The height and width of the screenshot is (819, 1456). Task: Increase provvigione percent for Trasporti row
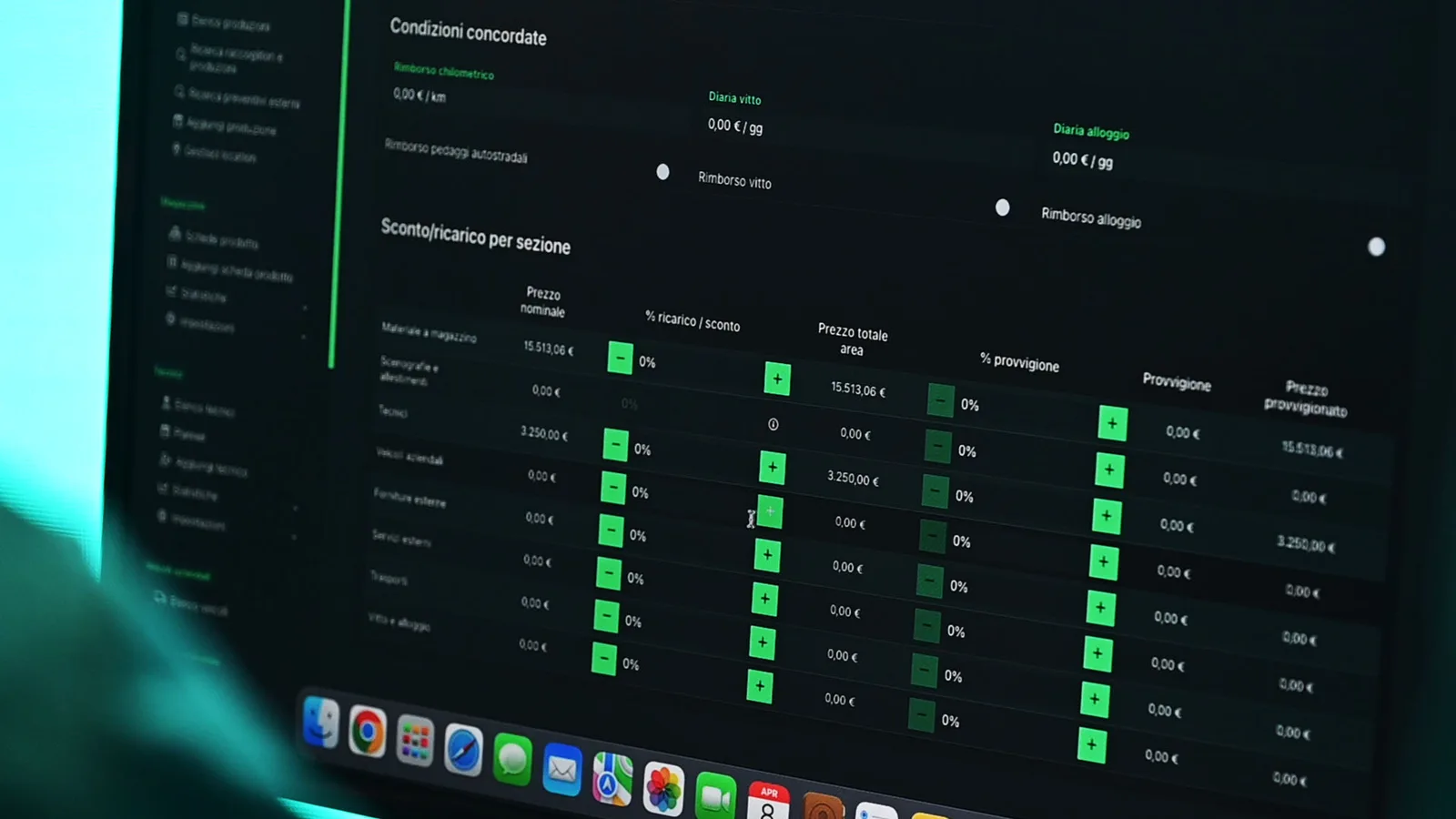point(1095,699)
